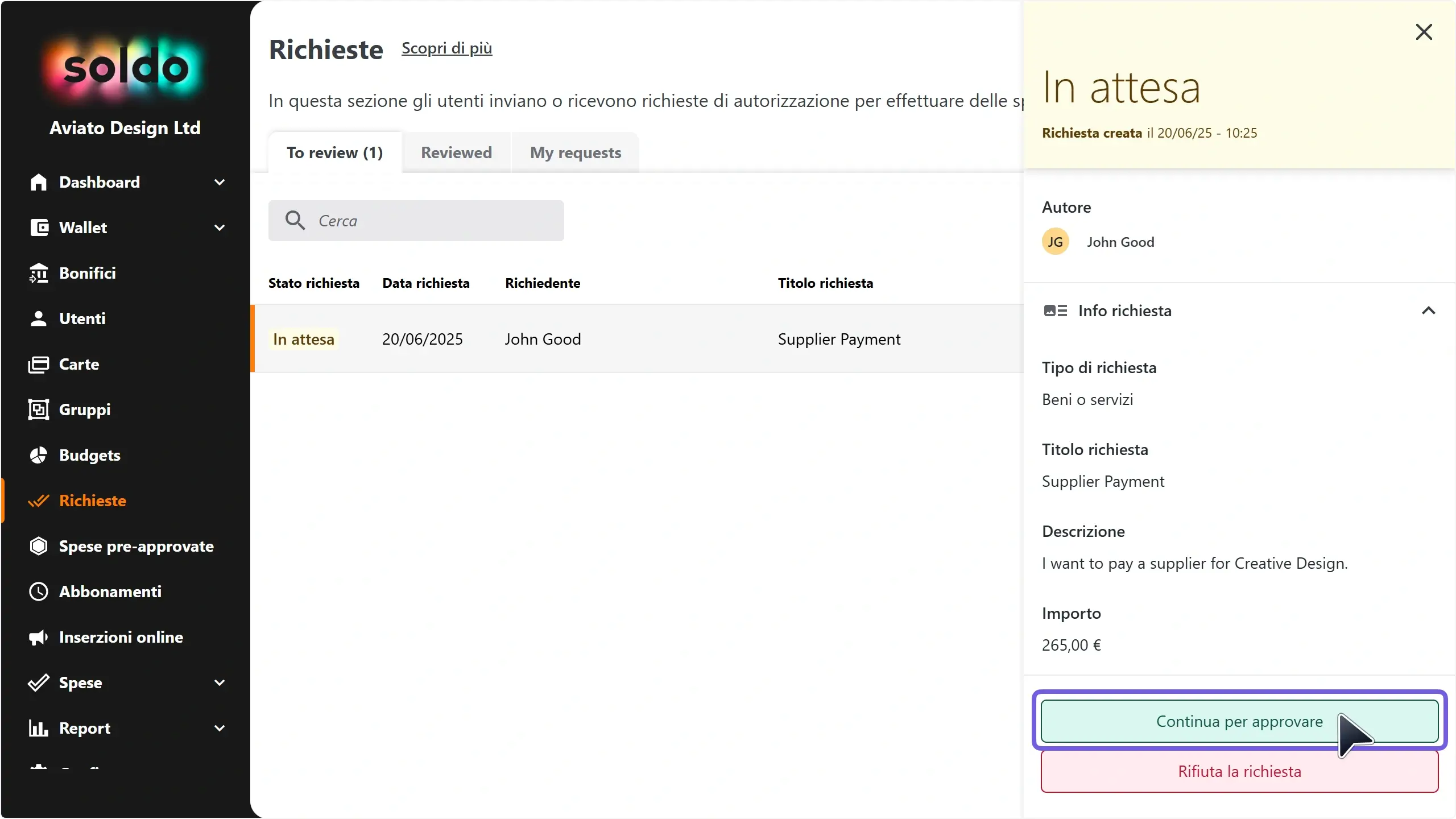Click the Titolo richiesta column header
The width and height of the screenshot is (1456, 819).
pos(825,283)
